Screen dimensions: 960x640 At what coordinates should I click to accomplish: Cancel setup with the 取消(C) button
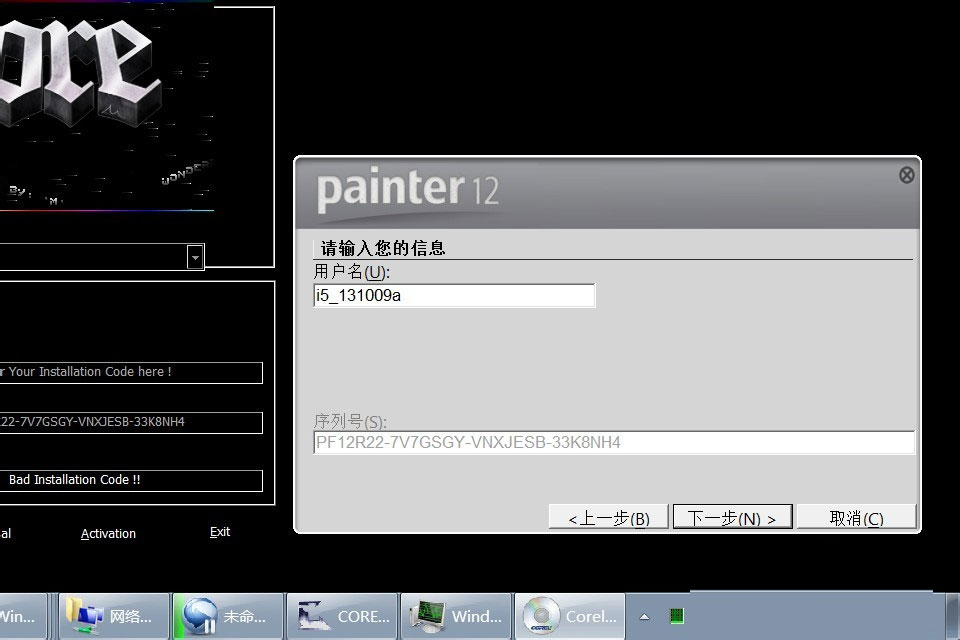point(857,518)
